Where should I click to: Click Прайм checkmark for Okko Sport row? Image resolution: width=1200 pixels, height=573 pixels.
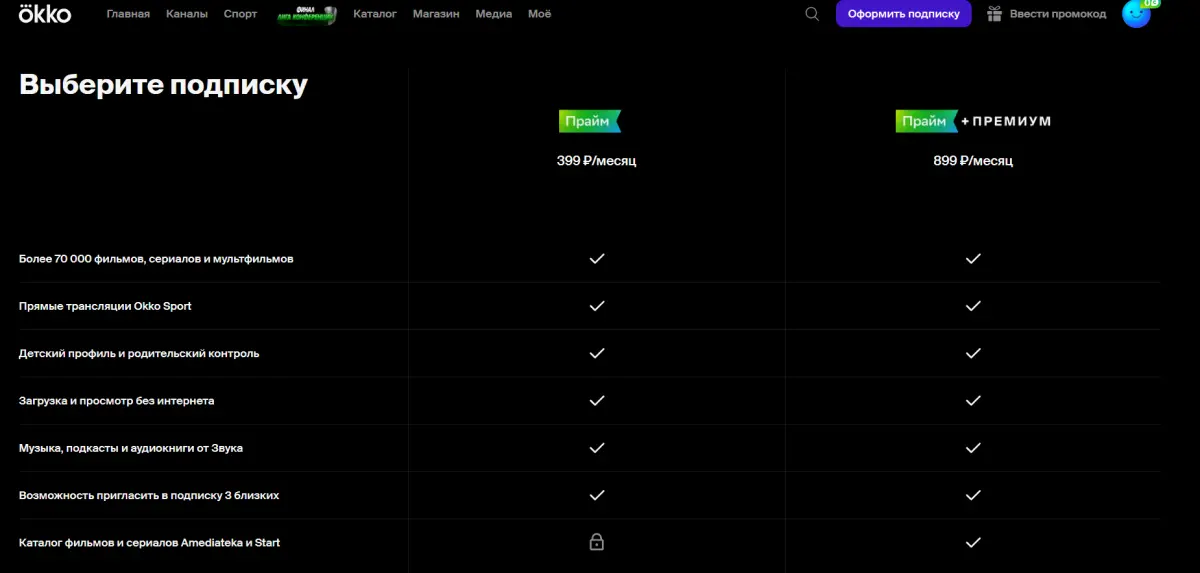(597, 306)
